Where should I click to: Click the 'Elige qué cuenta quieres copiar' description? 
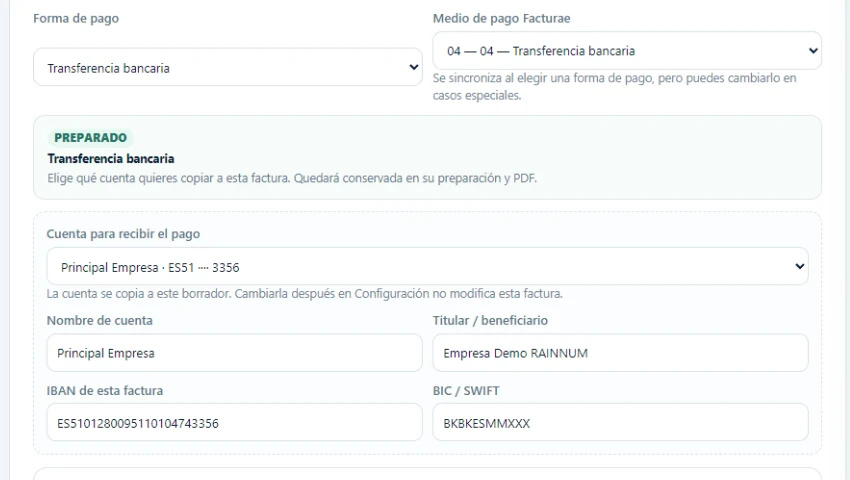pyautogui.click(x=292, y=178)
